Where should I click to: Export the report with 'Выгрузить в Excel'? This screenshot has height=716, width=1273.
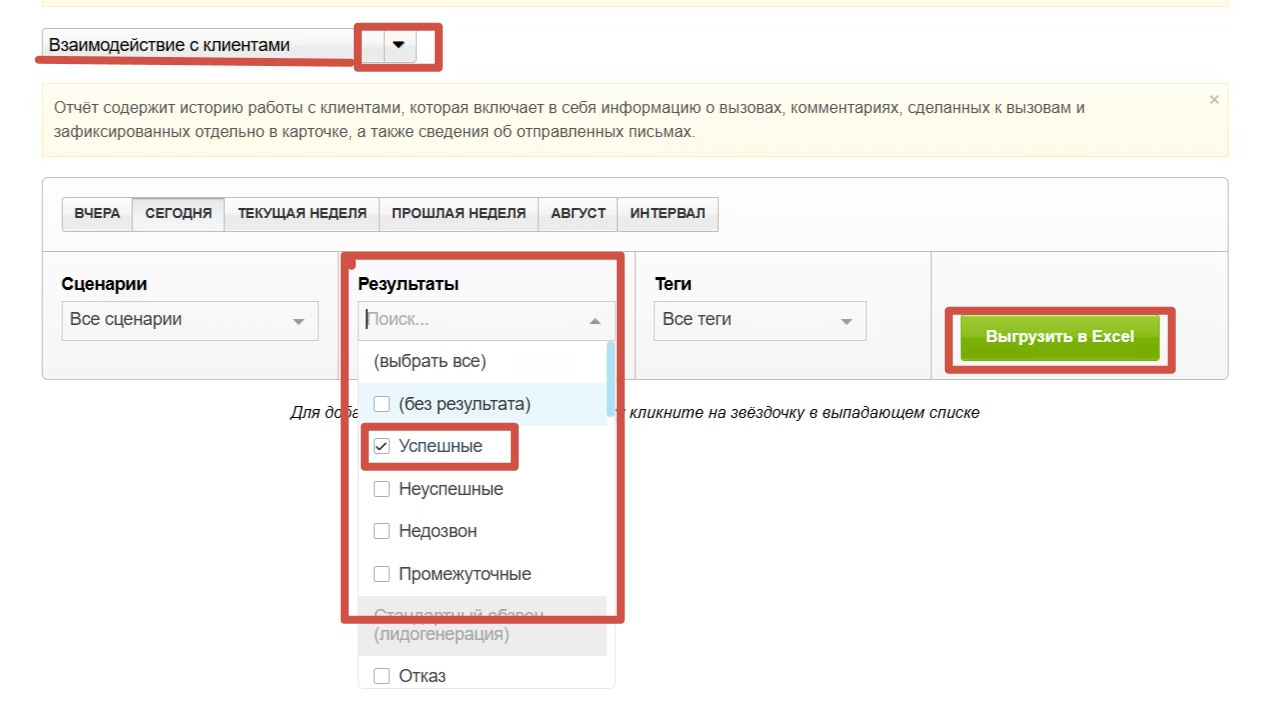pos(1060,338)
